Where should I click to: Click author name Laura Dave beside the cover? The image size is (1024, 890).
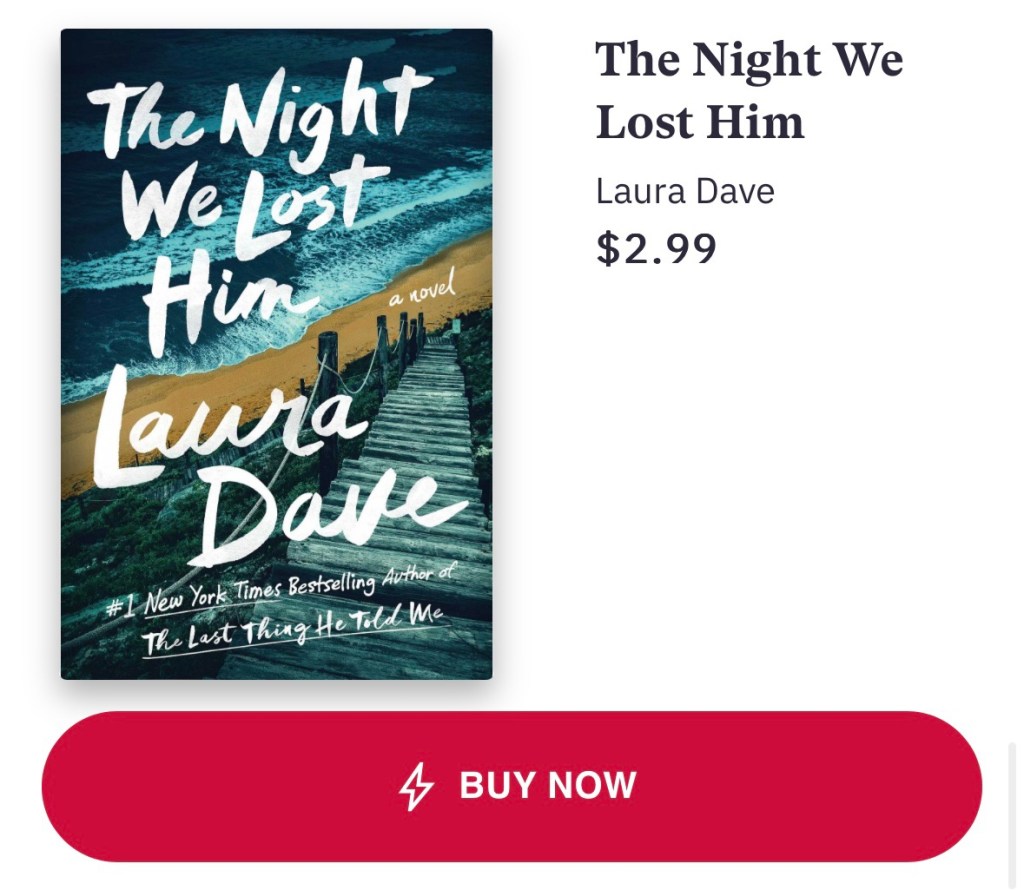click(x=685, y=191)
